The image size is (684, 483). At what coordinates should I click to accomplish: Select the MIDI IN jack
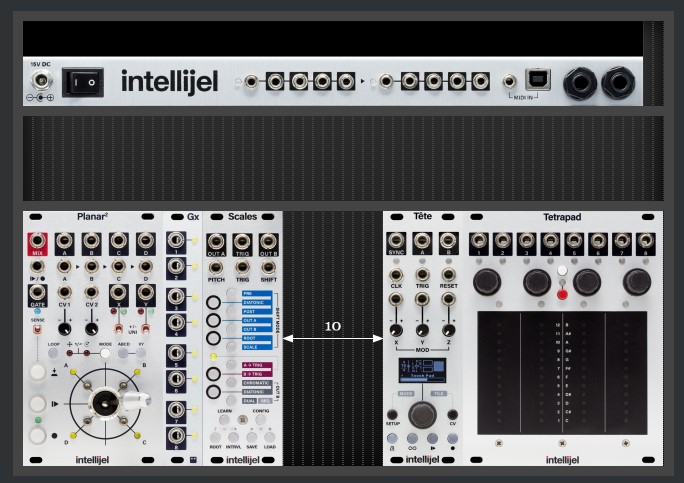tap(509, 82)
